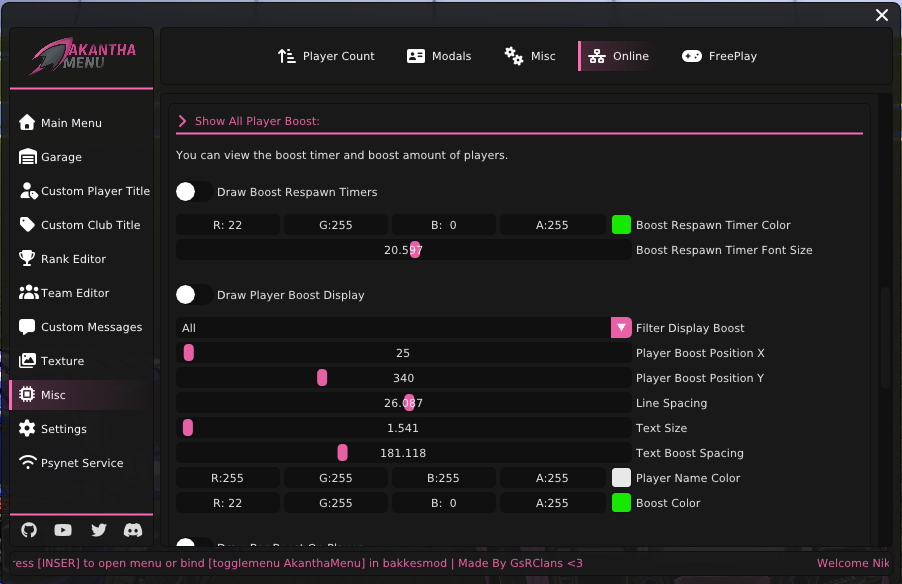Open Psynet Service in sidebar
This screenshot has width=902, height=584.
[x=82, y=463]
